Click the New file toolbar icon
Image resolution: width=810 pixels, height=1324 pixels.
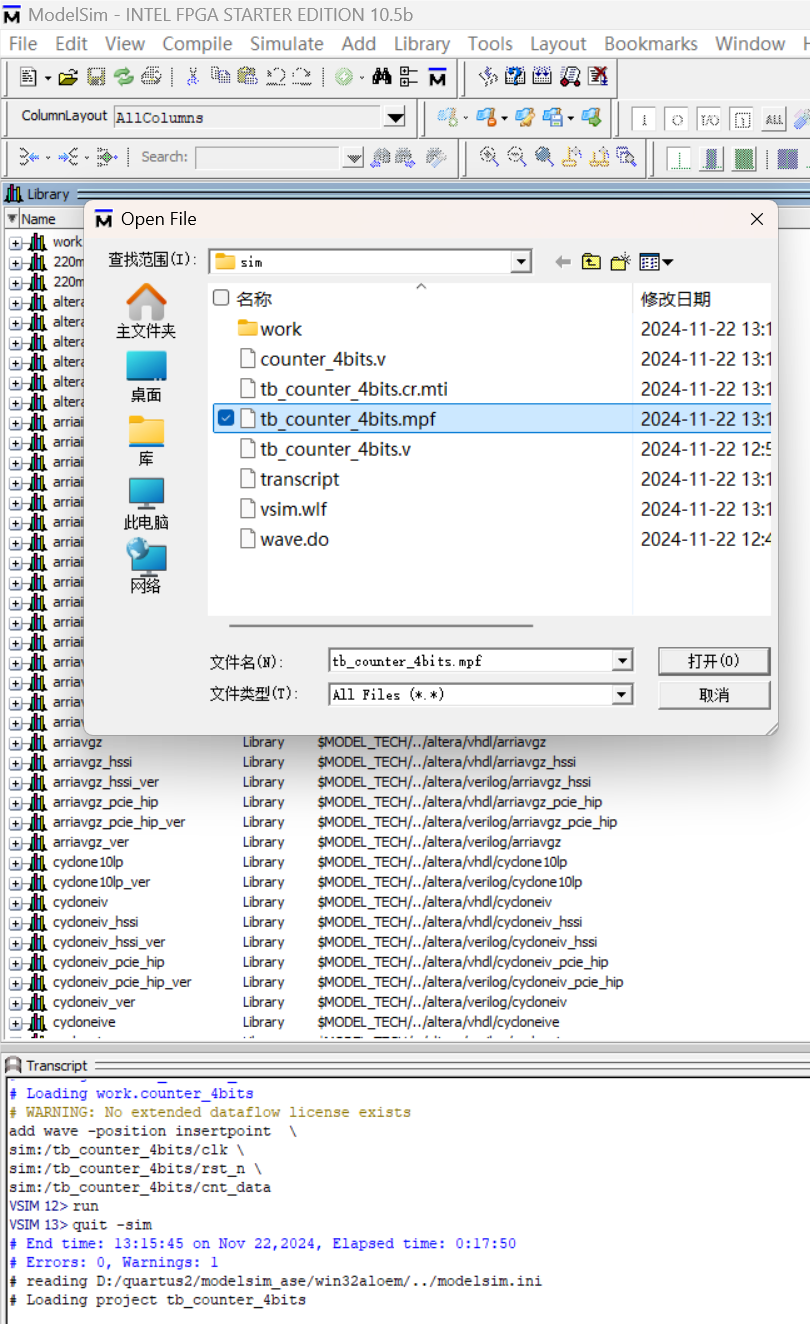(29, 77)
